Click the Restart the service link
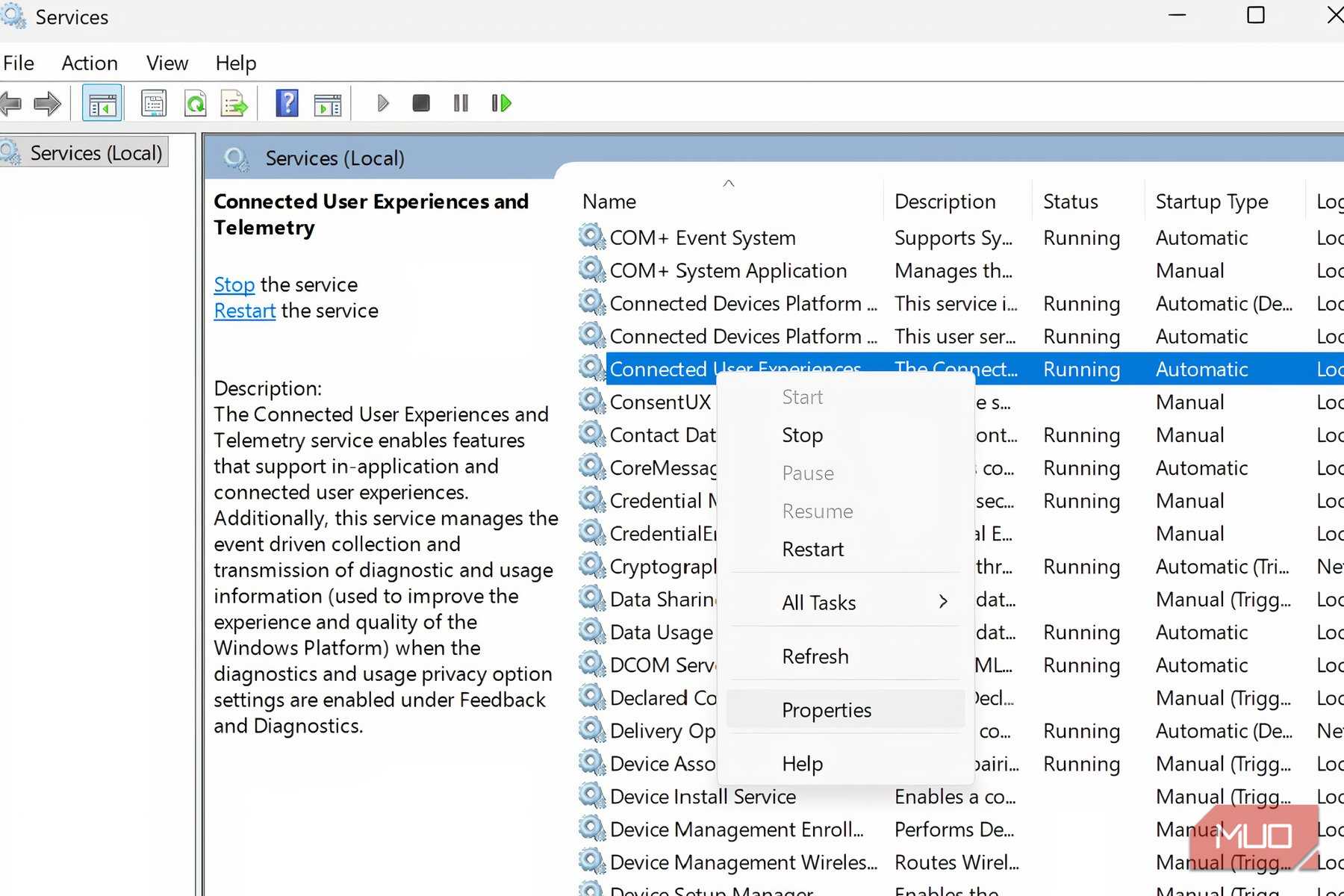This screenshot has width=1344, height=896. click(245, 311)
